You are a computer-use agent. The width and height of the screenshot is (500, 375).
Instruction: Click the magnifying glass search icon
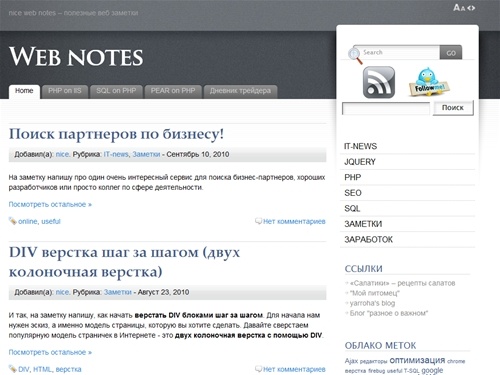point(355,55)
